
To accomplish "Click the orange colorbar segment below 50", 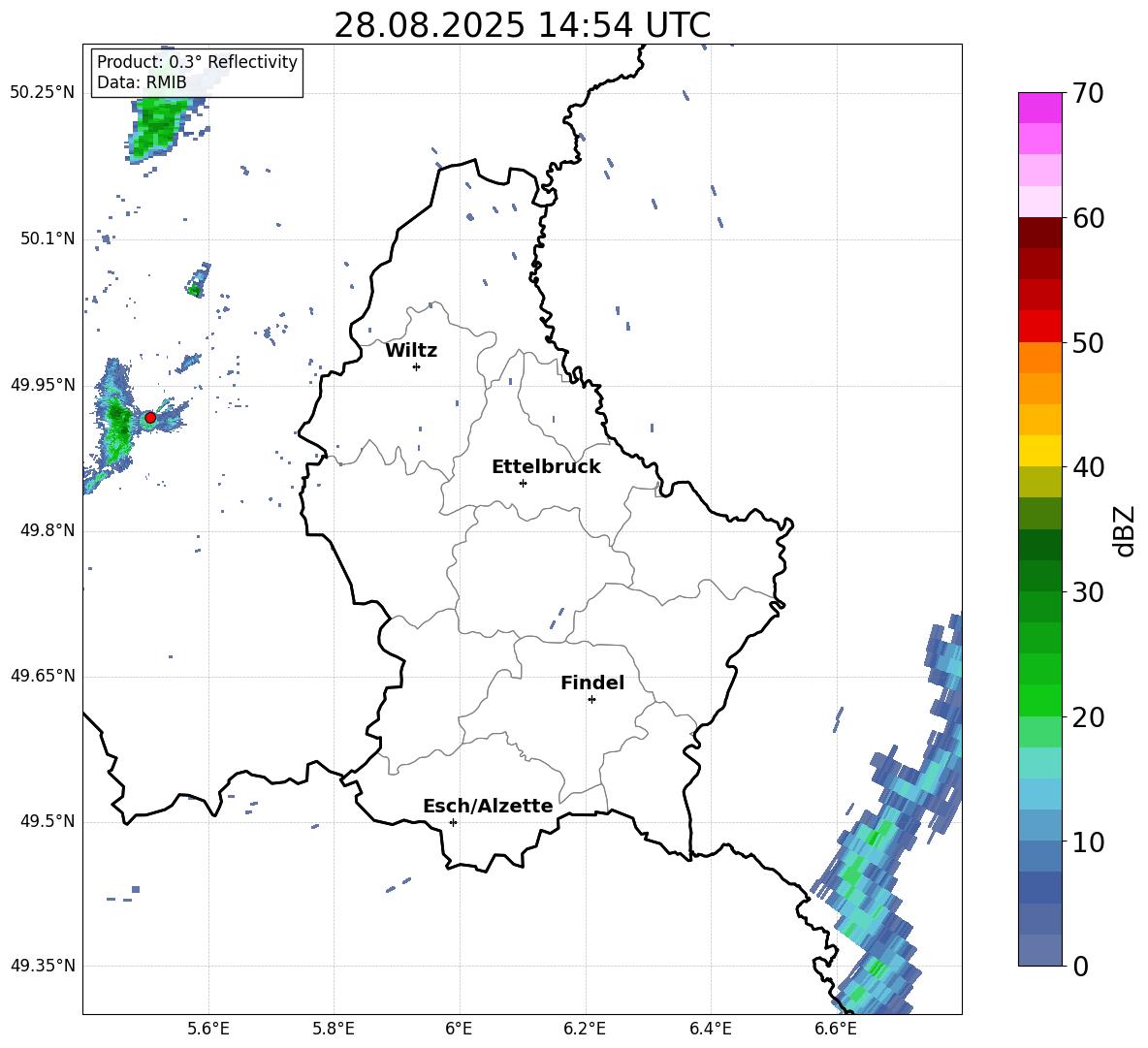I will tap(1039, 358).
